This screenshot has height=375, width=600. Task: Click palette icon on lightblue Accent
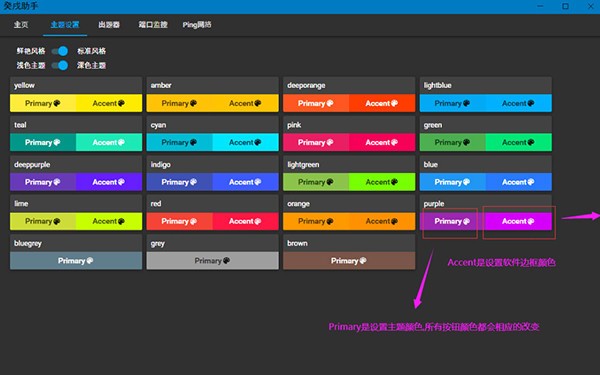click(x=531, y=103)
